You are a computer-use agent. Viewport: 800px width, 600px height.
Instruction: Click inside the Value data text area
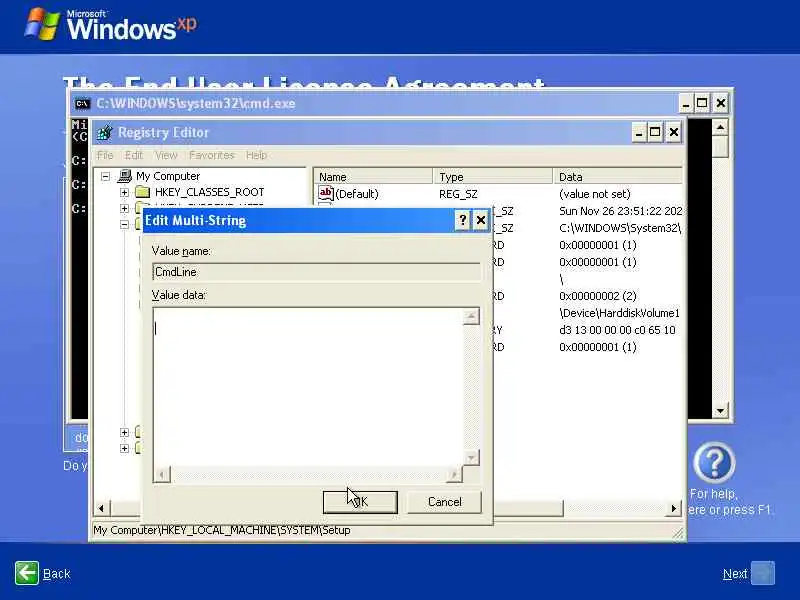(308, 387)
